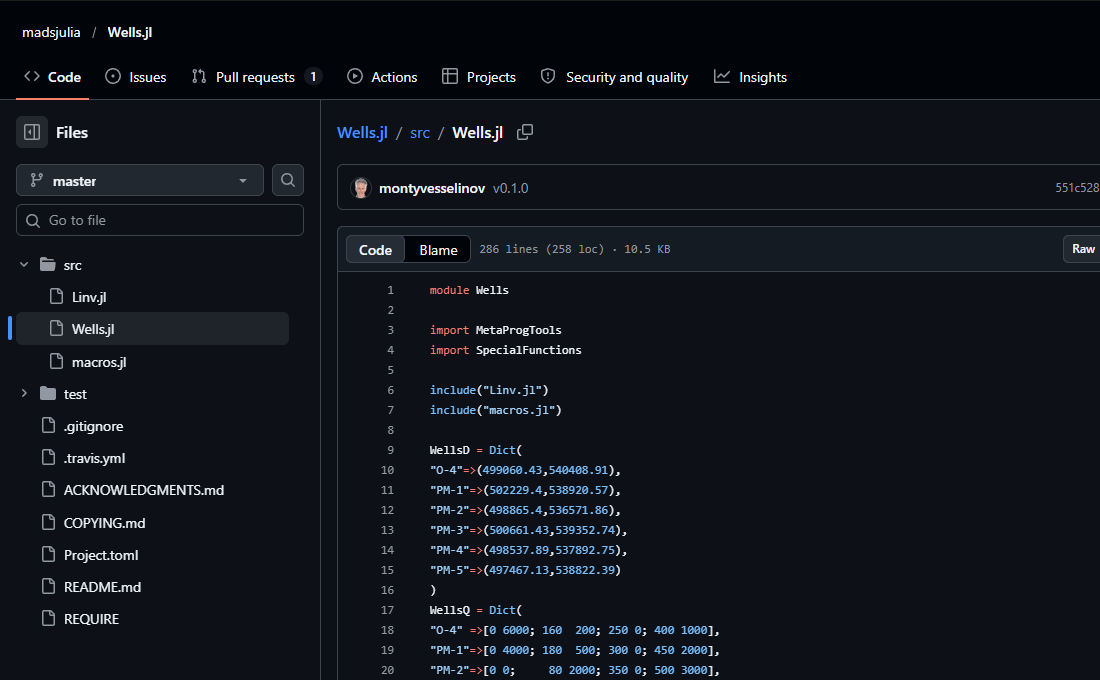Focus the Go to file field

(x=160, y=220)
